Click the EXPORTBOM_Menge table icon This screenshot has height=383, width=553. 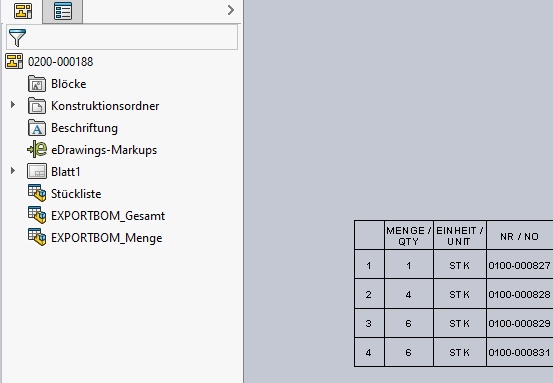37,237
